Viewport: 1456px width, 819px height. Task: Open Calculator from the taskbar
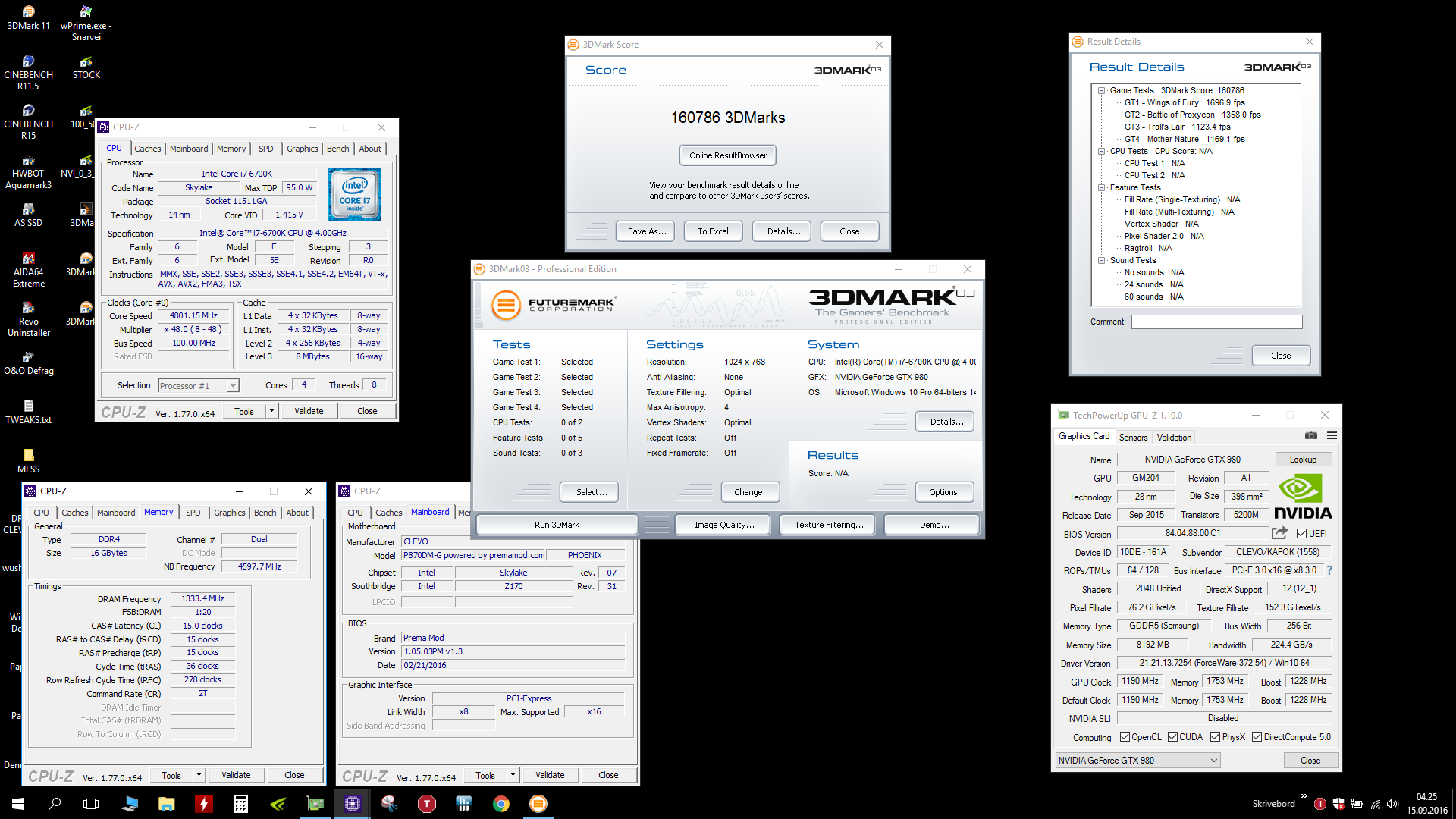(240, 803)
